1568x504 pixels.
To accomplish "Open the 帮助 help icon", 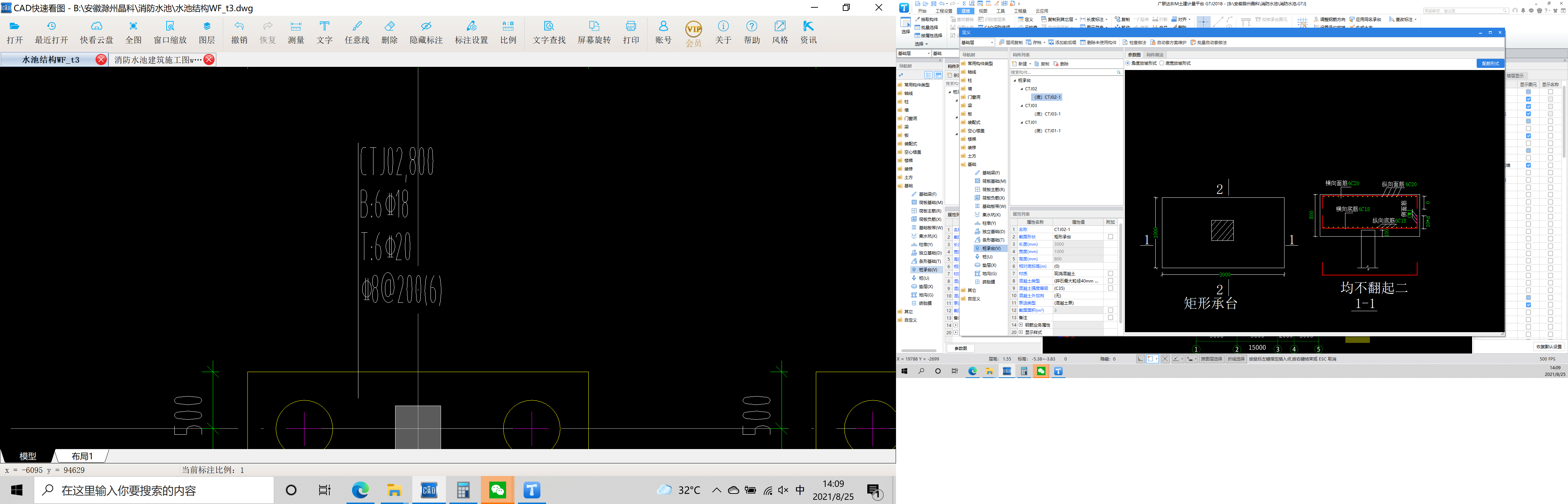I will [752, 32].
